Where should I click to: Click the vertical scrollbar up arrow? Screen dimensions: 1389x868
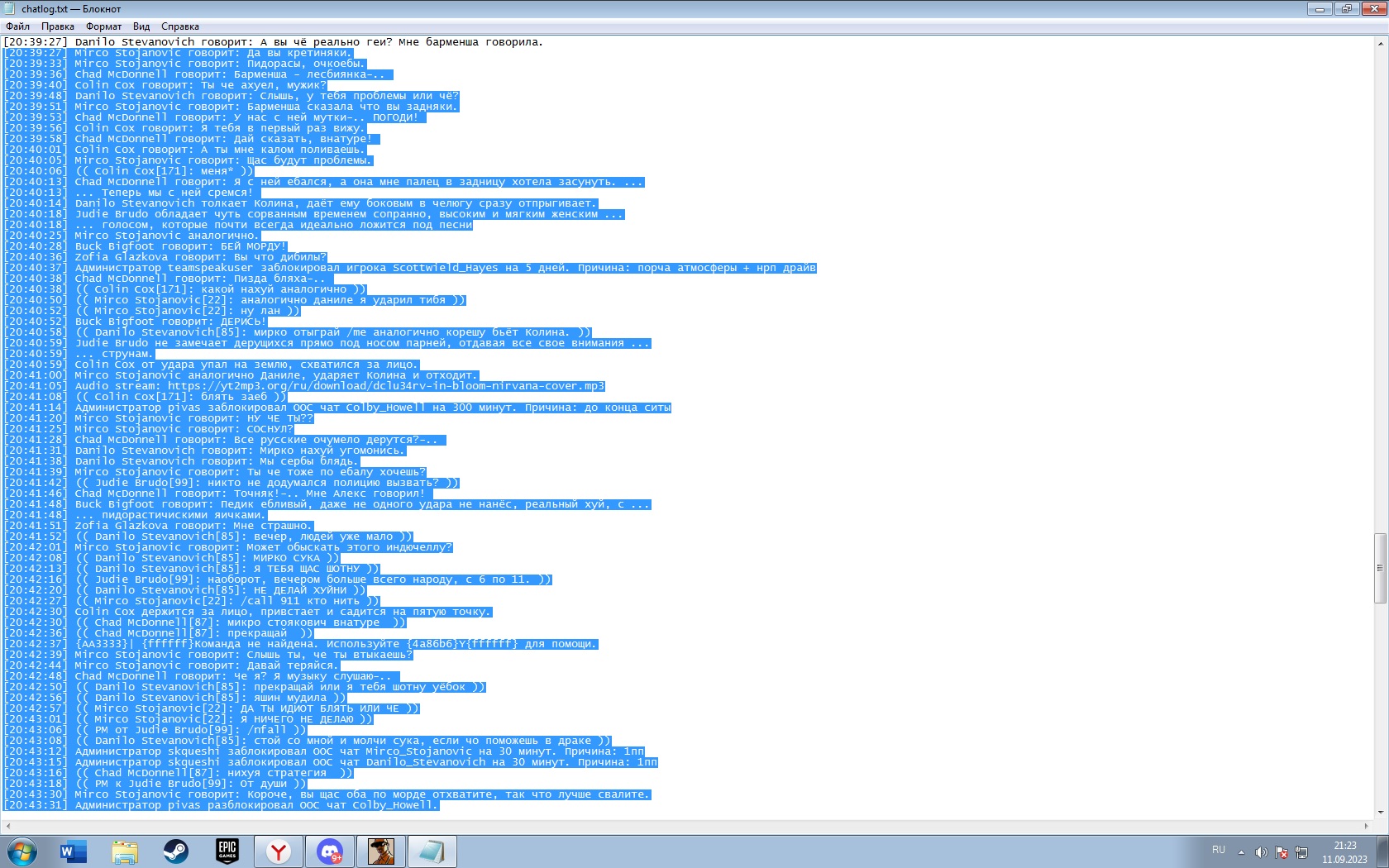point(1380,43)
